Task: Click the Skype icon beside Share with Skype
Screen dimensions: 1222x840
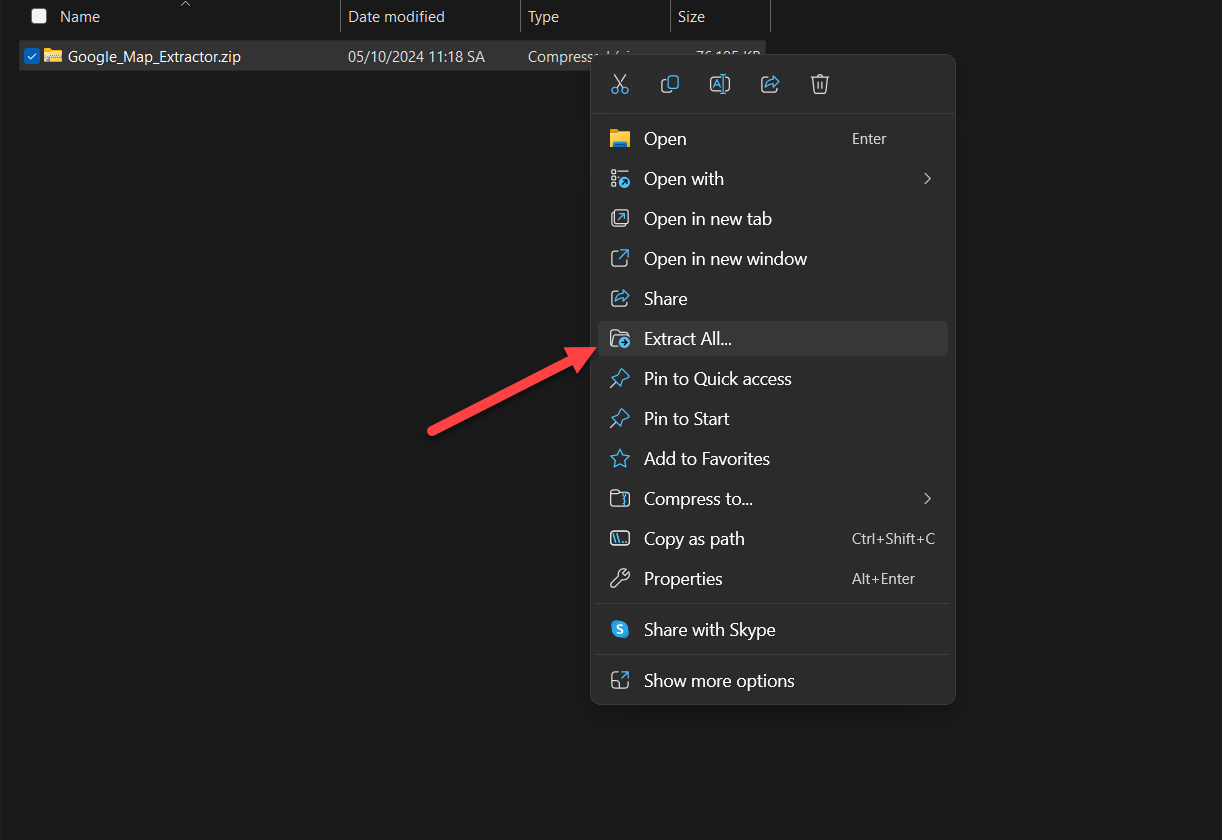Action: pyautogui.click(x=620, y=629)
